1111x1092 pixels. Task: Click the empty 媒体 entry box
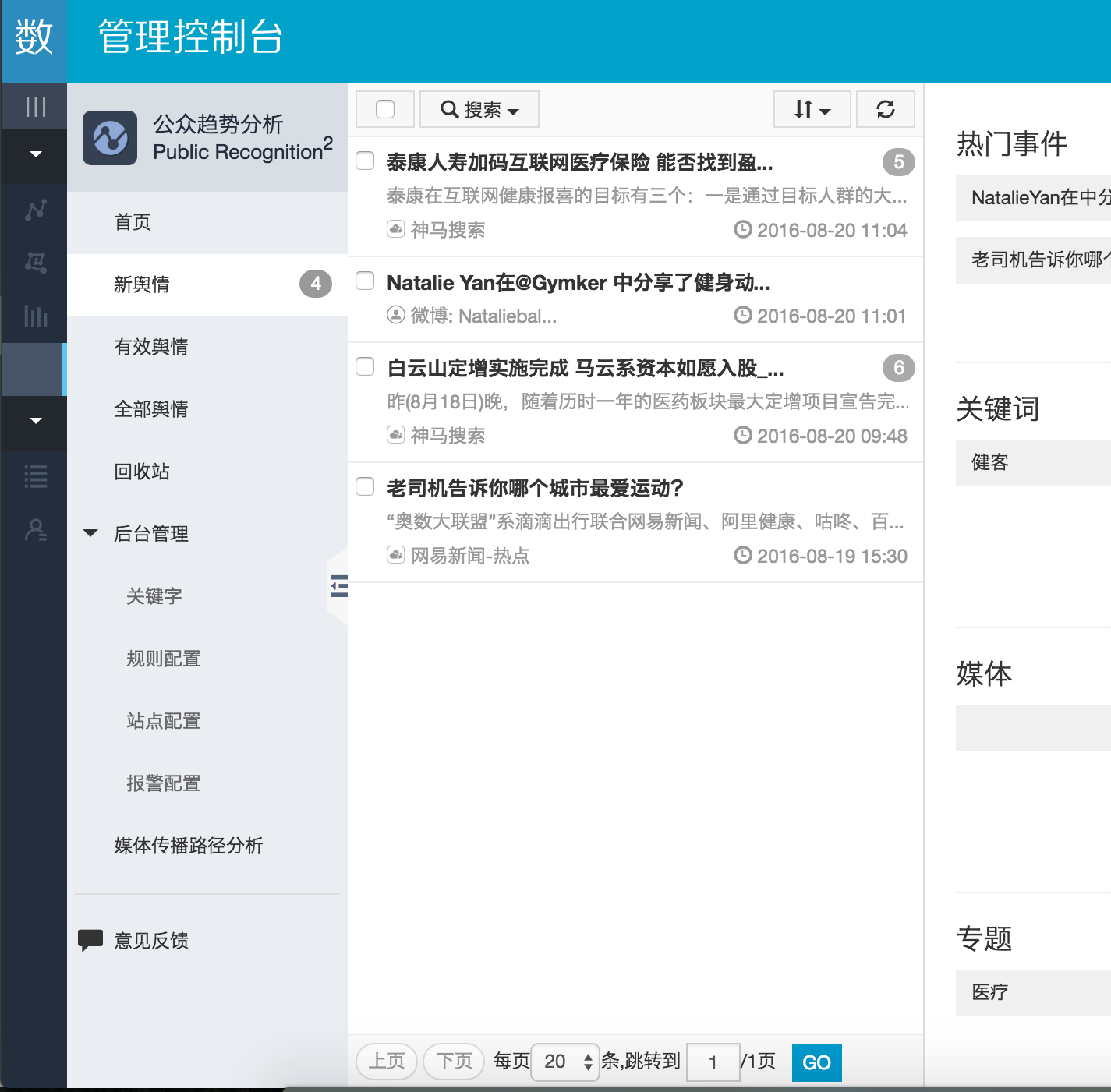[x=1033, y=728]
